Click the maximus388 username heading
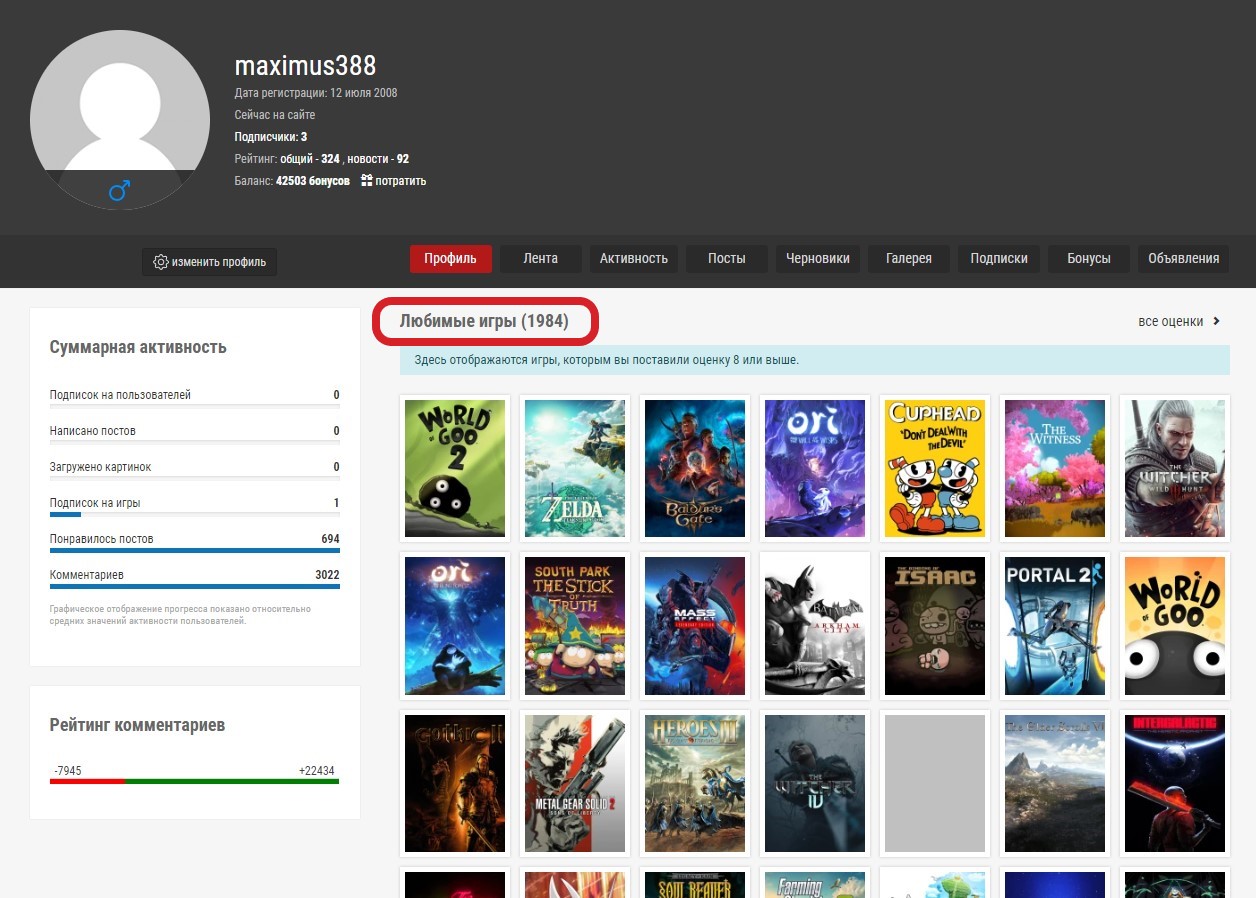 pos(305,66)
